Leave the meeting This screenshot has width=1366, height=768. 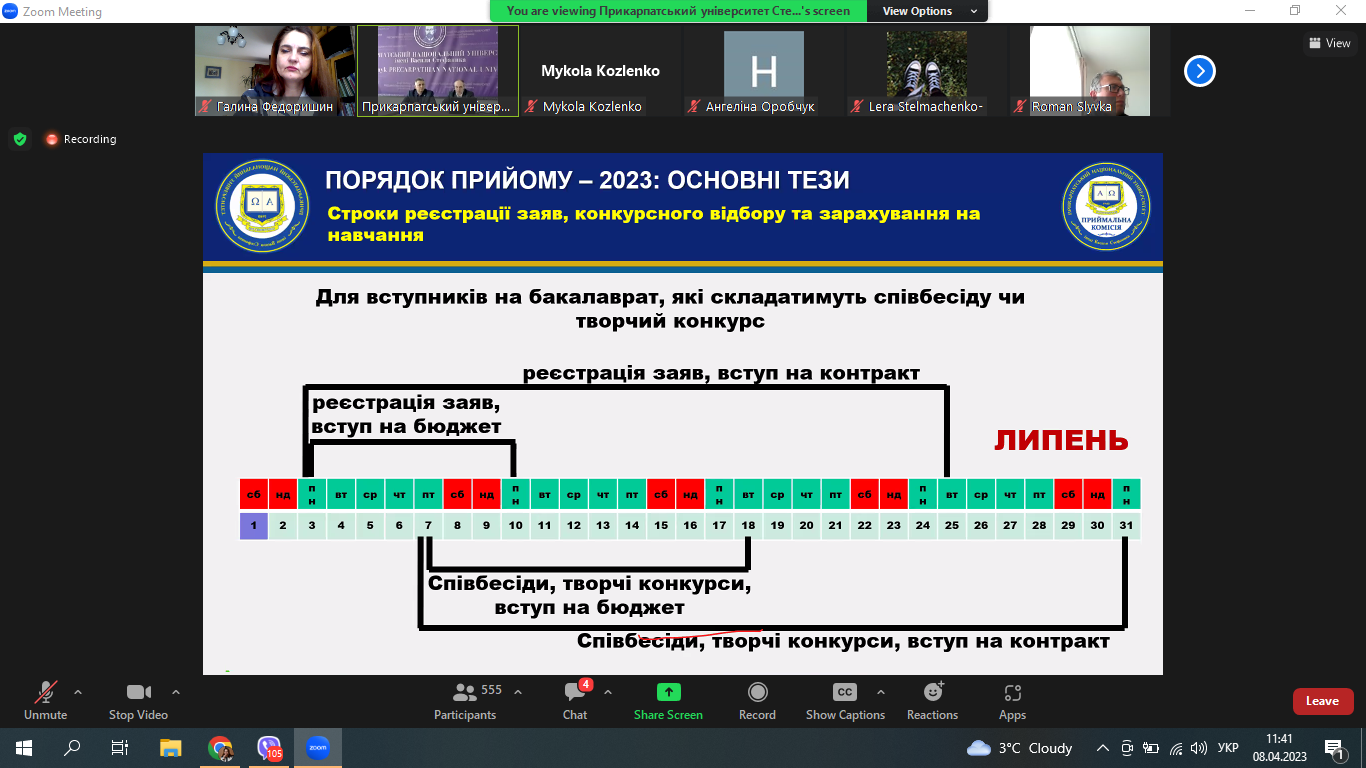(1322, 701)
